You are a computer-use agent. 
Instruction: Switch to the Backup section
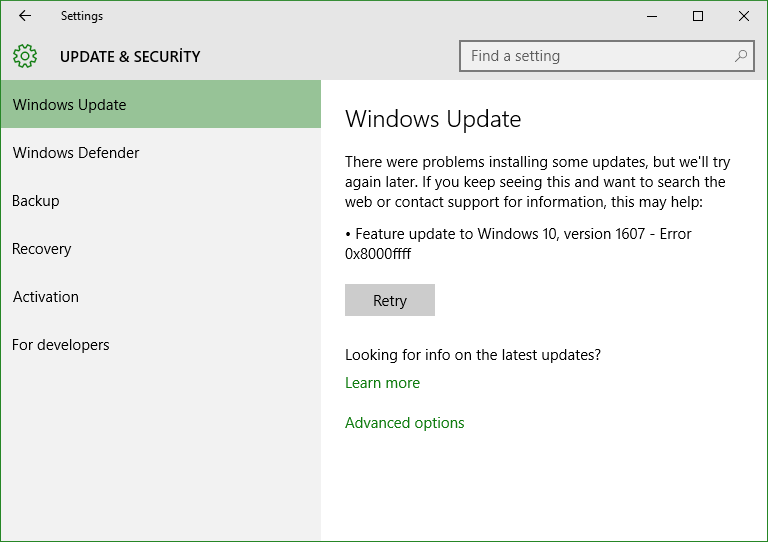click(x=36, y=201)
